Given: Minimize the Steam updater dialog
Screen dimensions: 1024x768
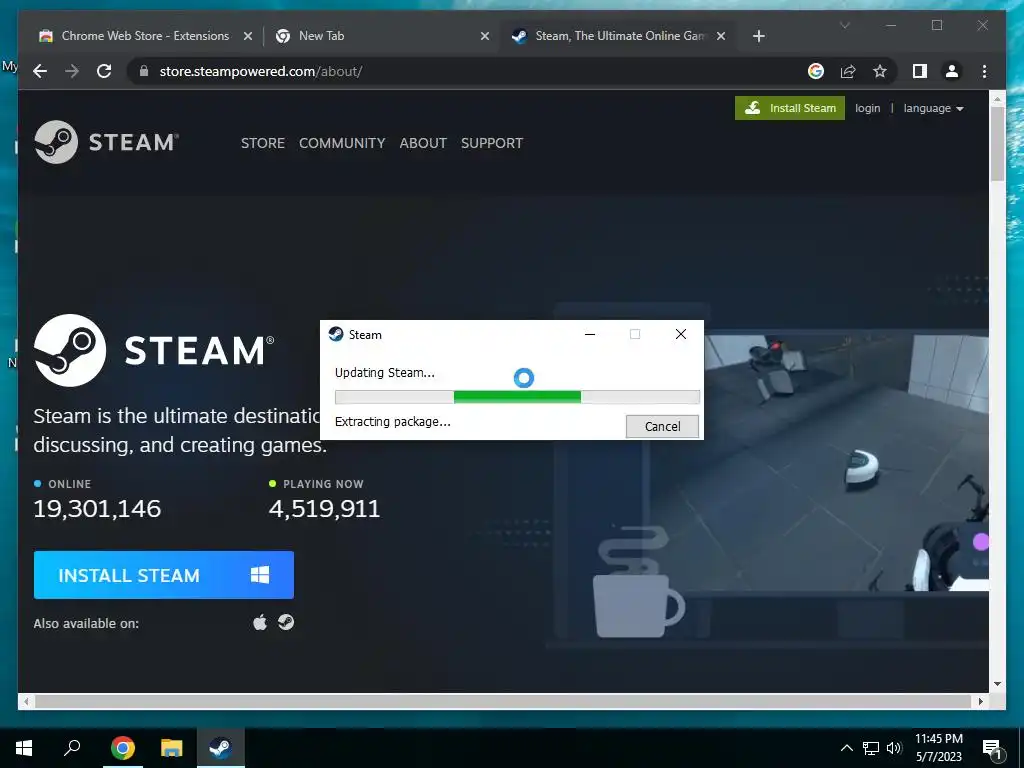Looking at the screenshot, I should 590,334.
